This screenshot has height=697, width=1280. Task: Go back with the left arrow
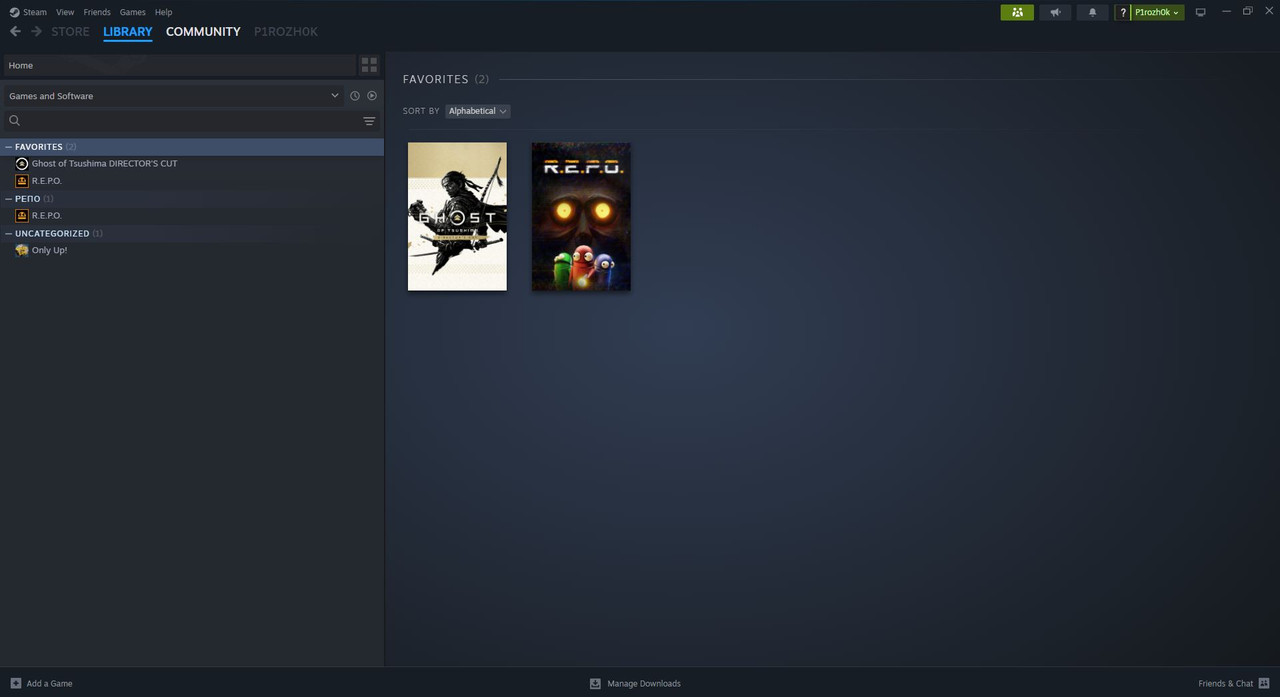(15, 32)
